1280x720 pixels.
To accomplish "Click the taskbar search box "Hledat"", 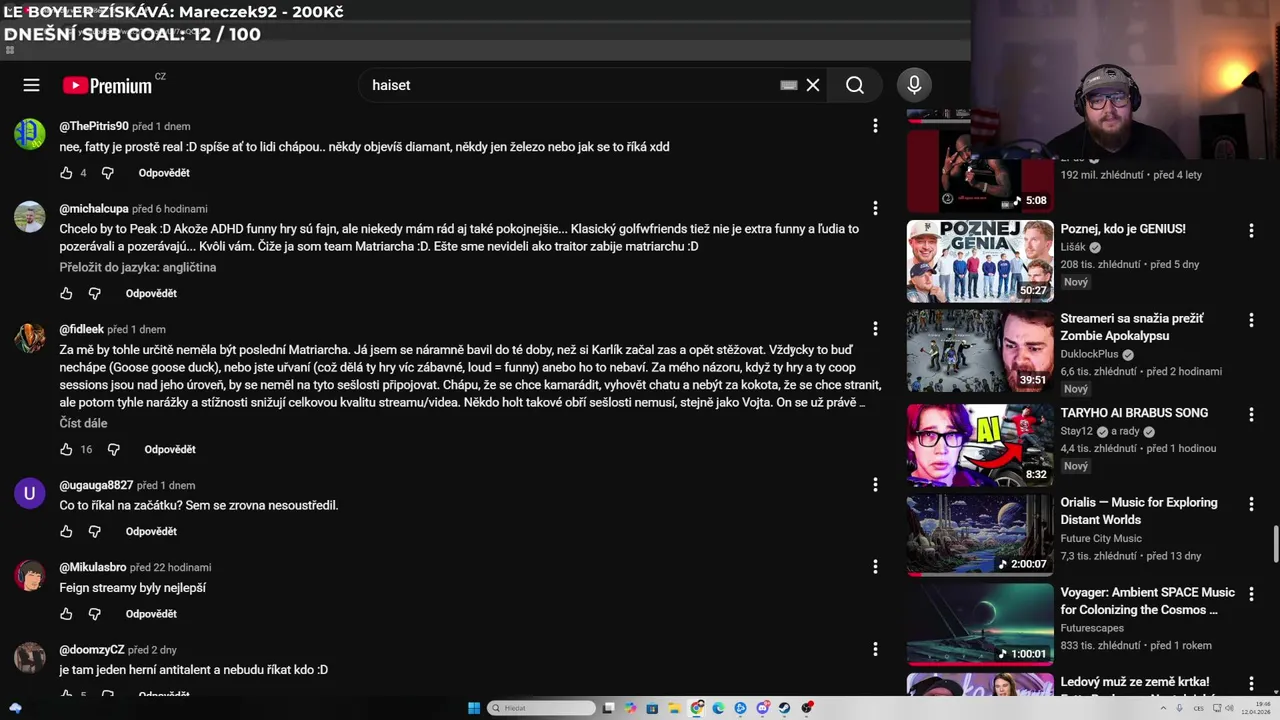I will coord(541,708).
